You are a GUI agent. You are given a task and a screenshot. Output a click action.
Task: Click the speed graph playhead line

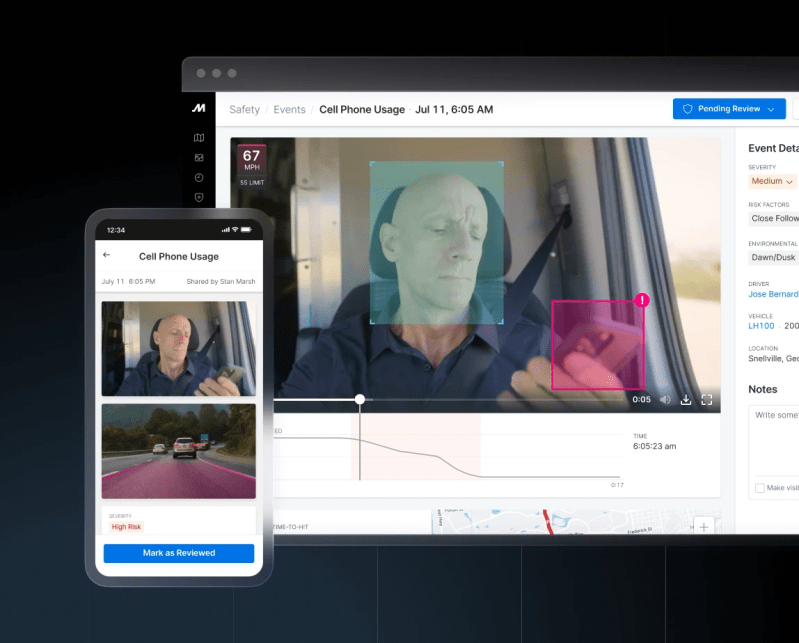[x=360, y=442]
